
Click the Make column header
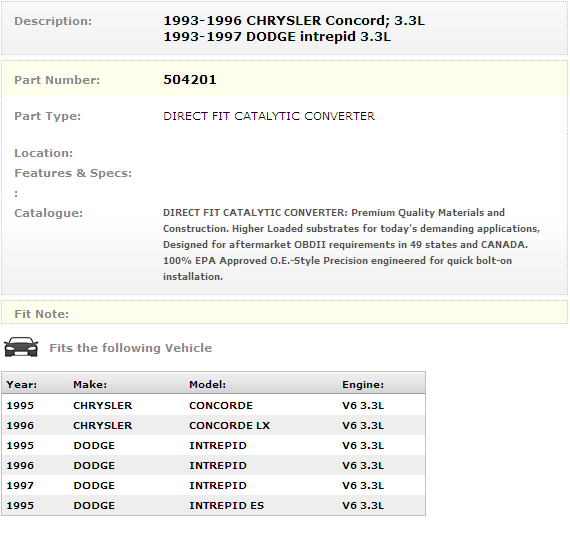coord(90,384)
